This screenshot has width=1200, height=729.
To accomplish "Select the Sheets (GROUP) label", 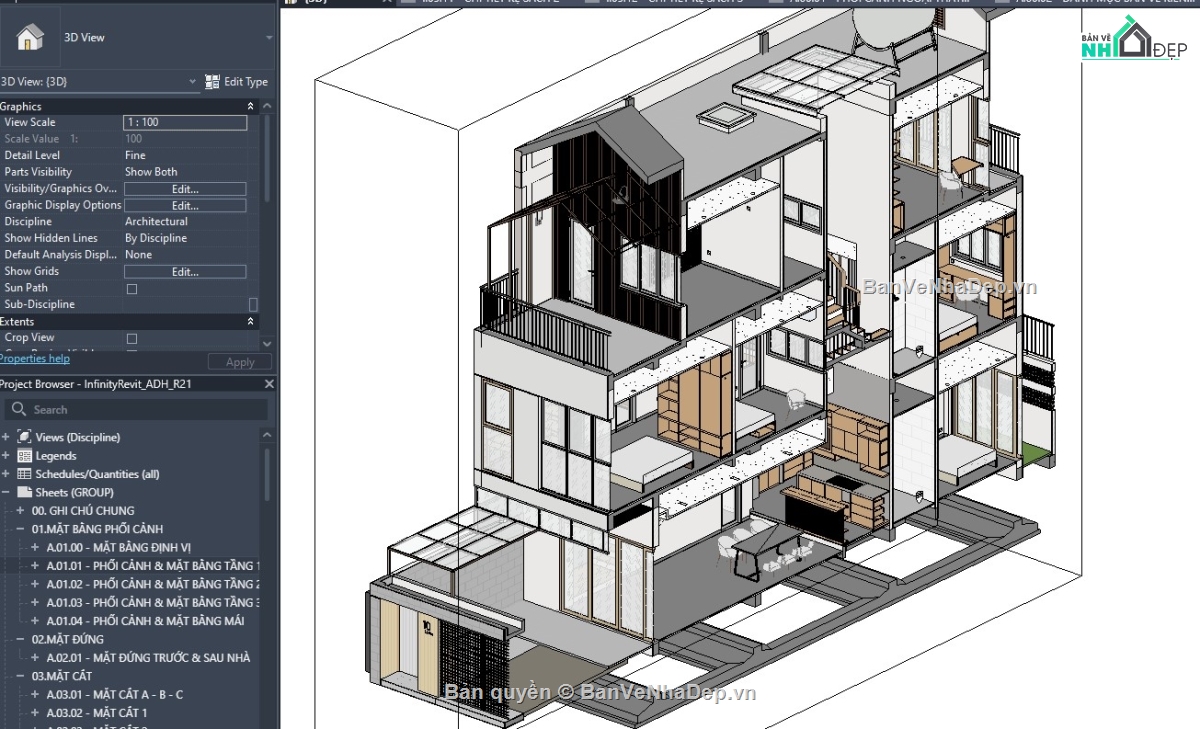I will point(74,492).
